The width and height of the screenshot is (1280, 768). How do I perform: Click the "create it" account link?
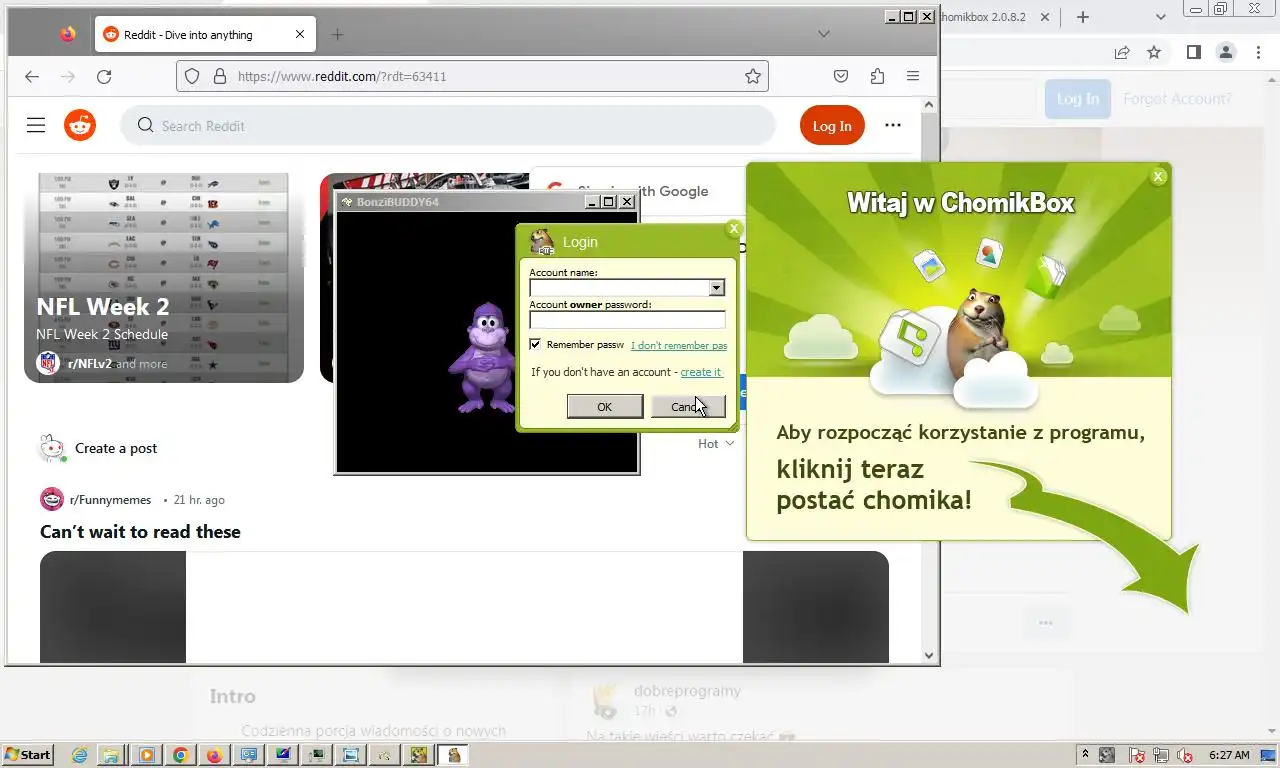click(701, 372)
